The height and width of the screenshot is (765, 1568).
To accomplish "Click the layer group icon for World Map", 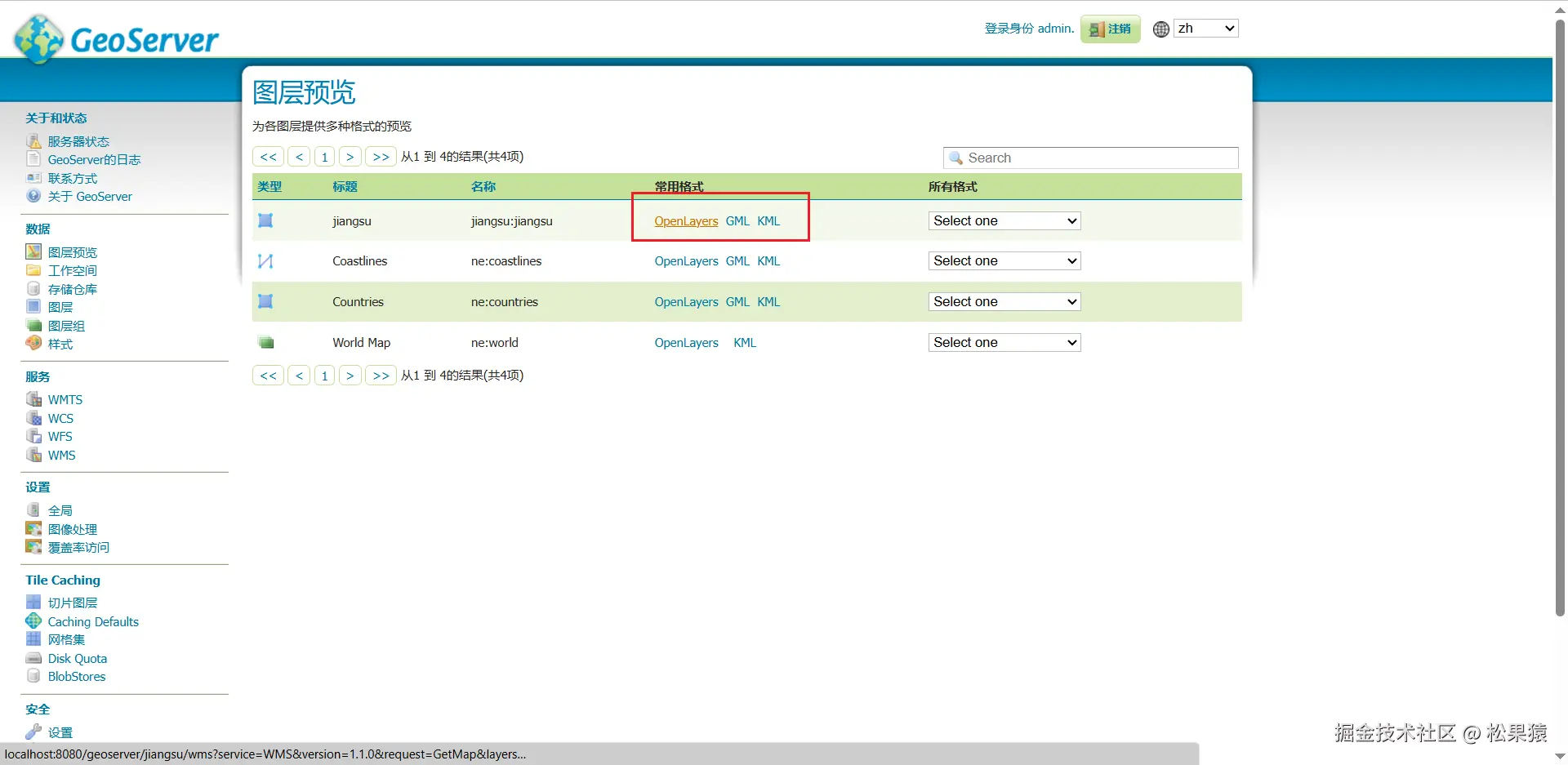I will point(265,342).
